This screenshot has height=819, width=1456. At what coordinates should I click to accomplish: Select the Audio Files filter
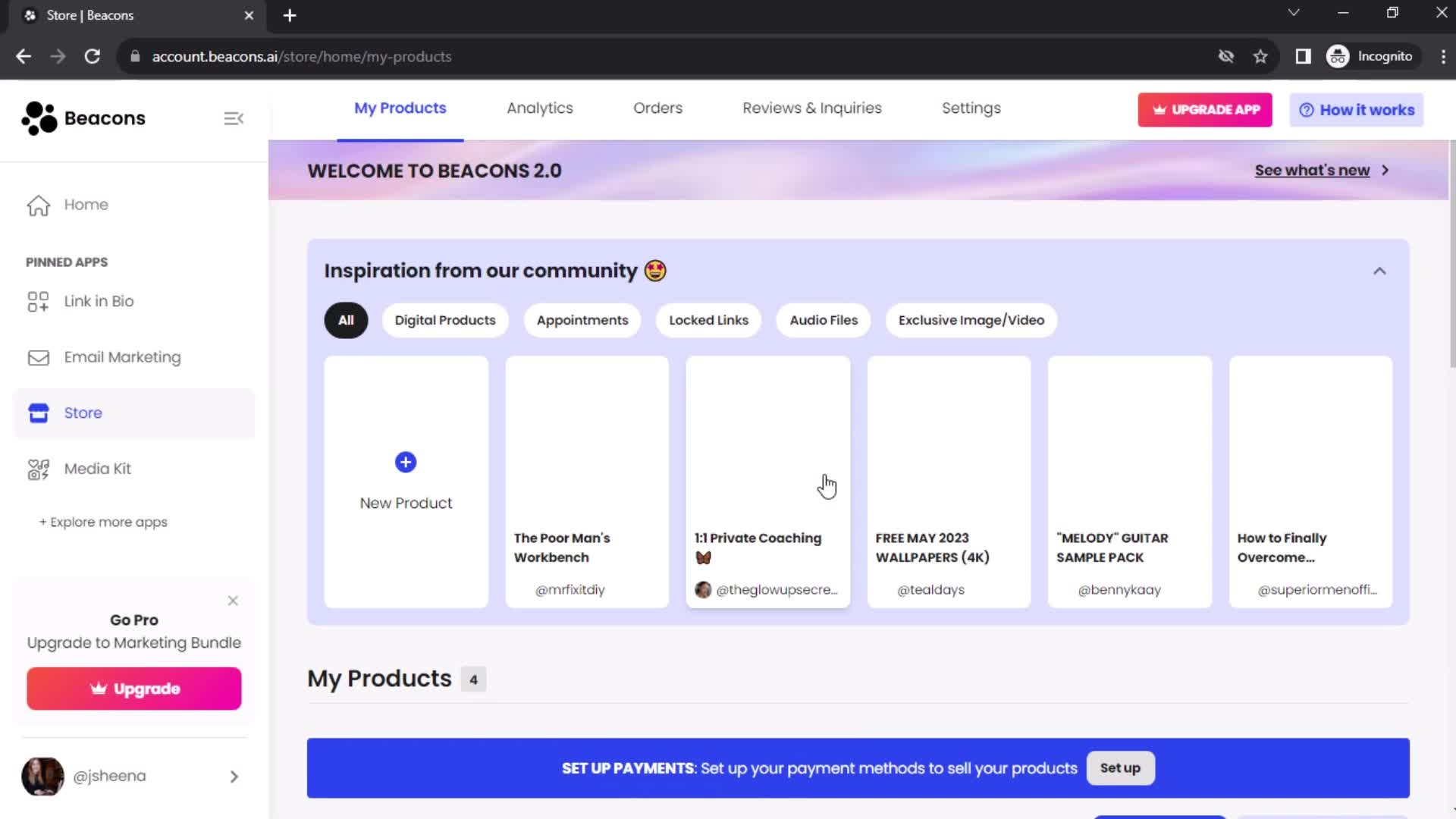pyautogui.click(x=824, y=320)
